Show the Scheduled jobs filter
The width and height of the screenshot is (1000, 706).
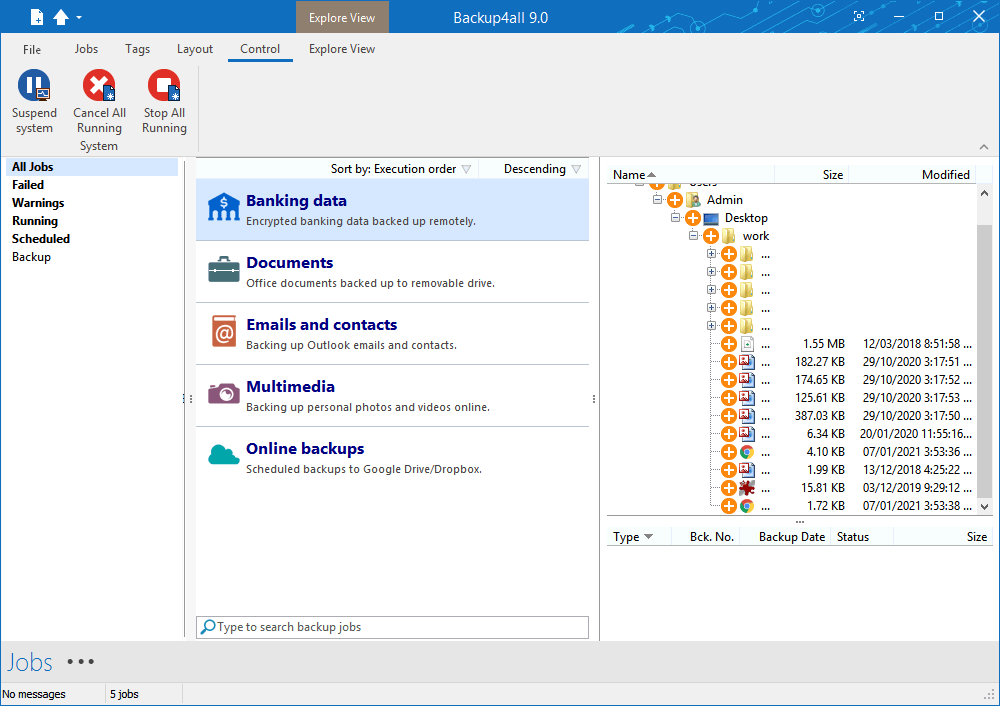[x=41, y=239]
